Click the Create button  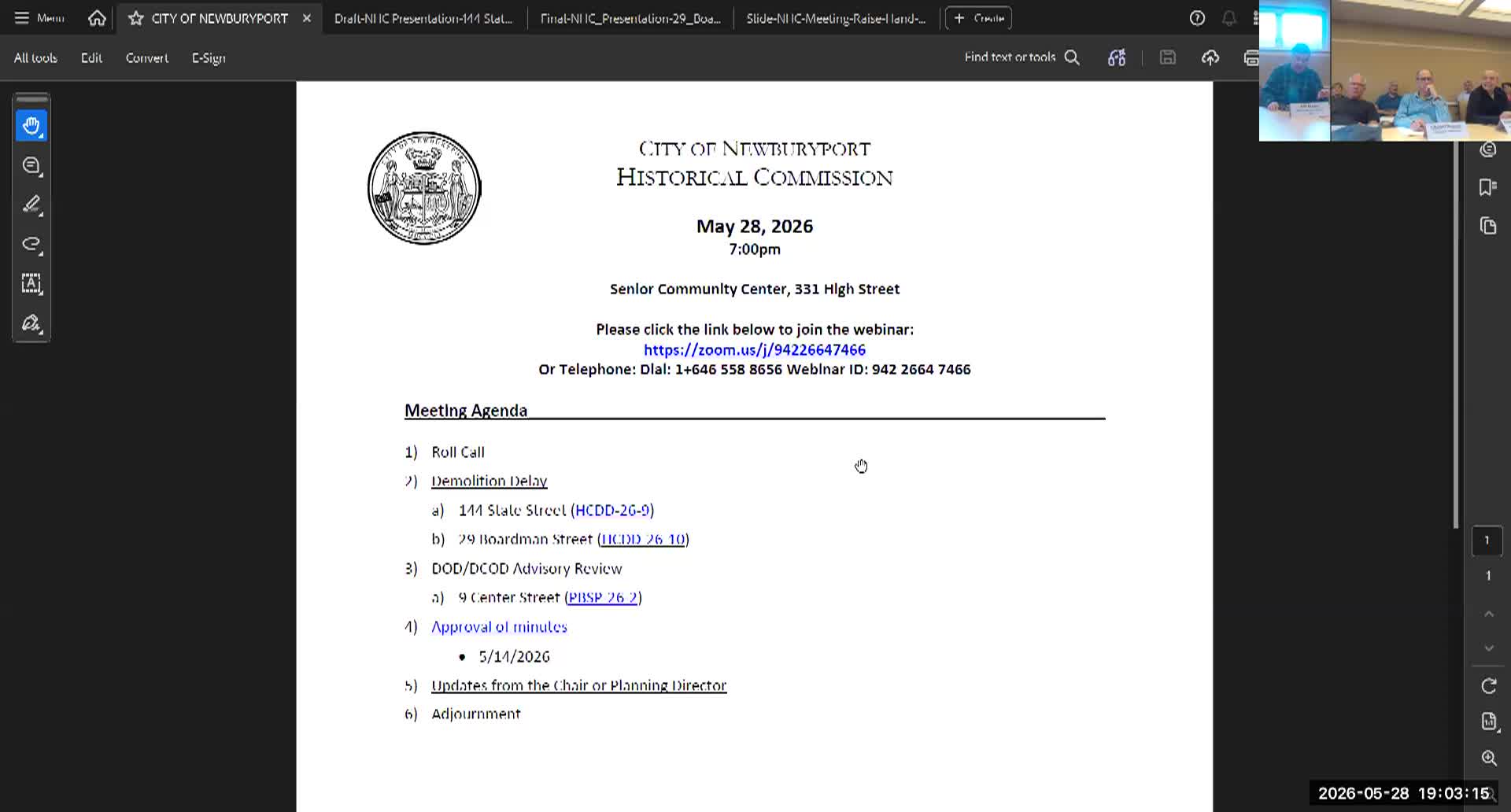coord(978,18)
